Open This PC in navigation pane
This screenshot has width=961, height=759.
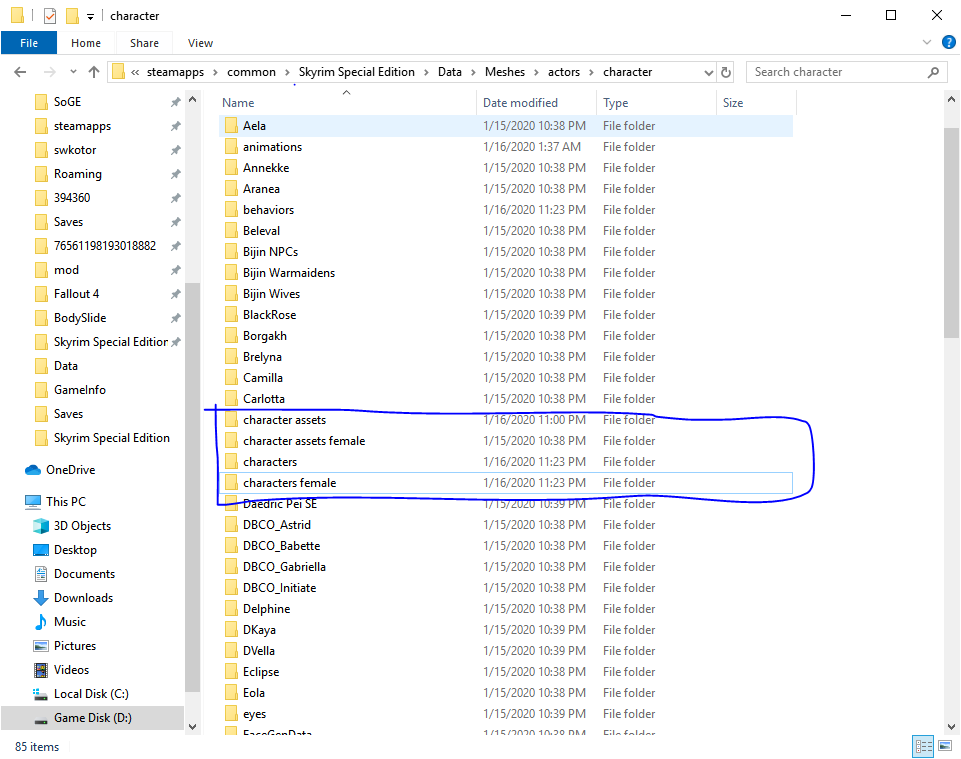point(66,502)
